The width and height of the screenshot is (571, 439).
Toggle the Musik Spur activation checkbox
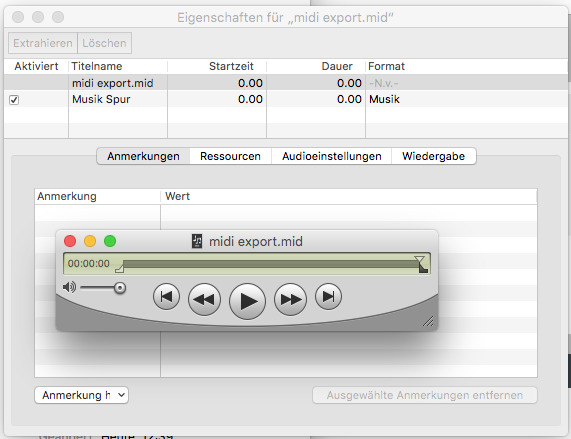[x=14, y=100]
